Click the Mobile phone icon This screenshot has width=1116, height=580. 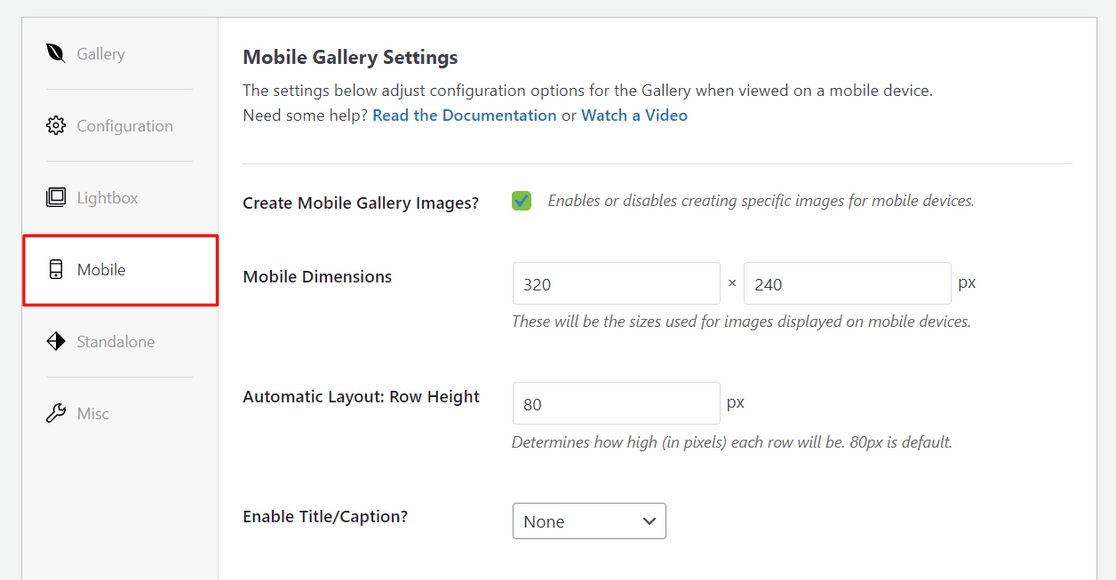(56, 270)
